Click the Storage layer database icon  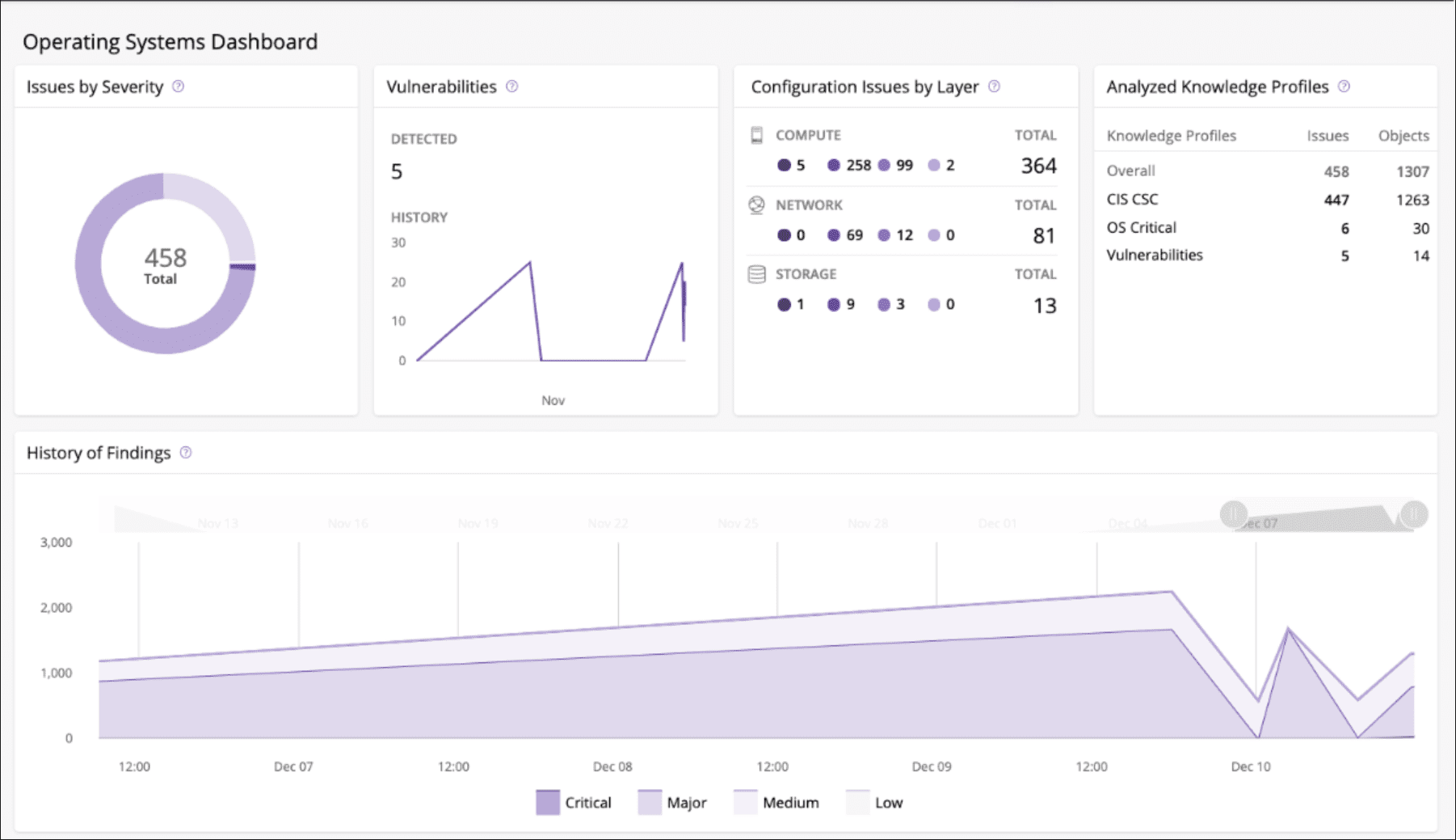[756, 274]
